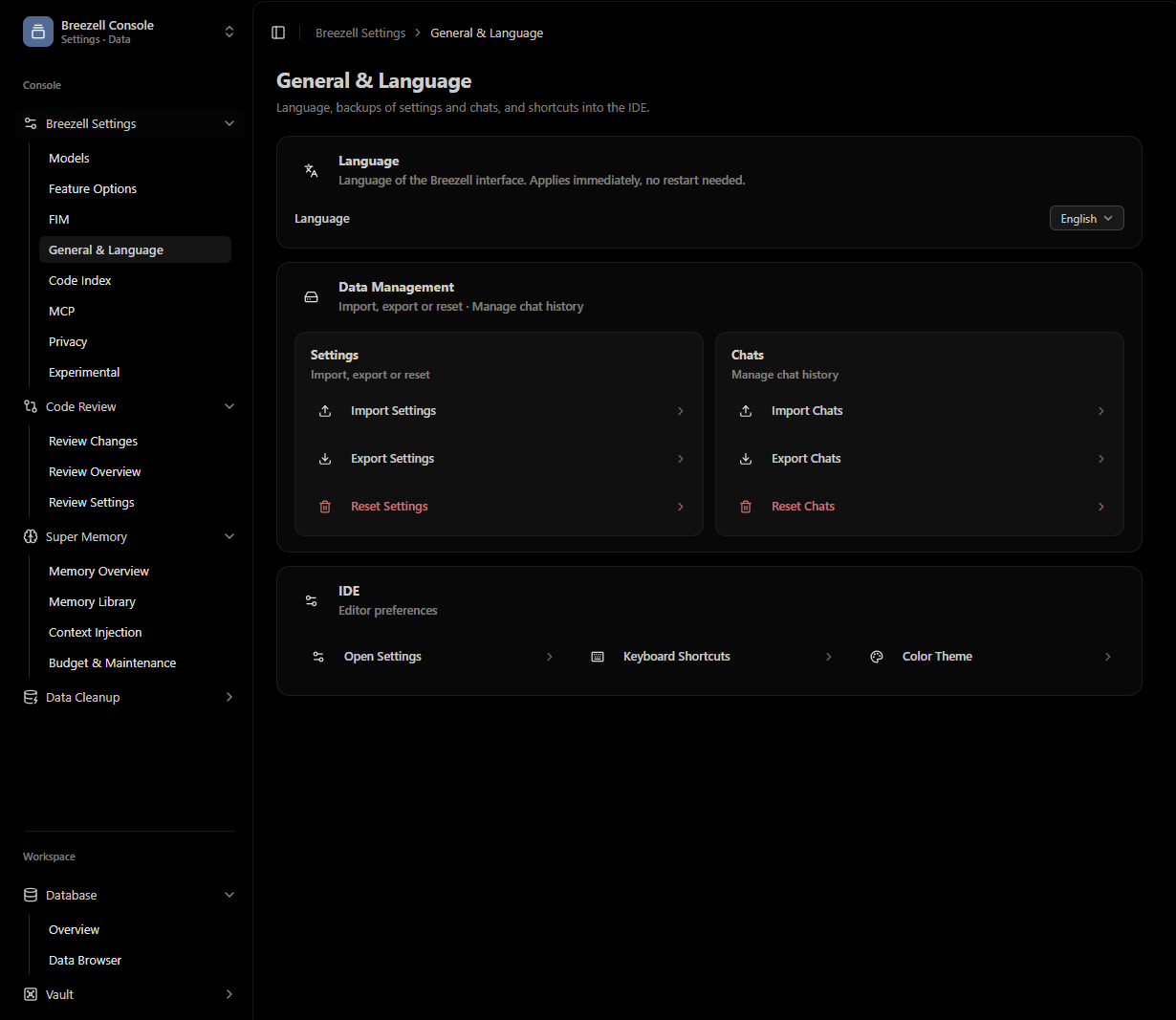Screen dimensions: 1176x1020
Task: Click the Import Settings chevron arrow
Action: pos(681,410)
